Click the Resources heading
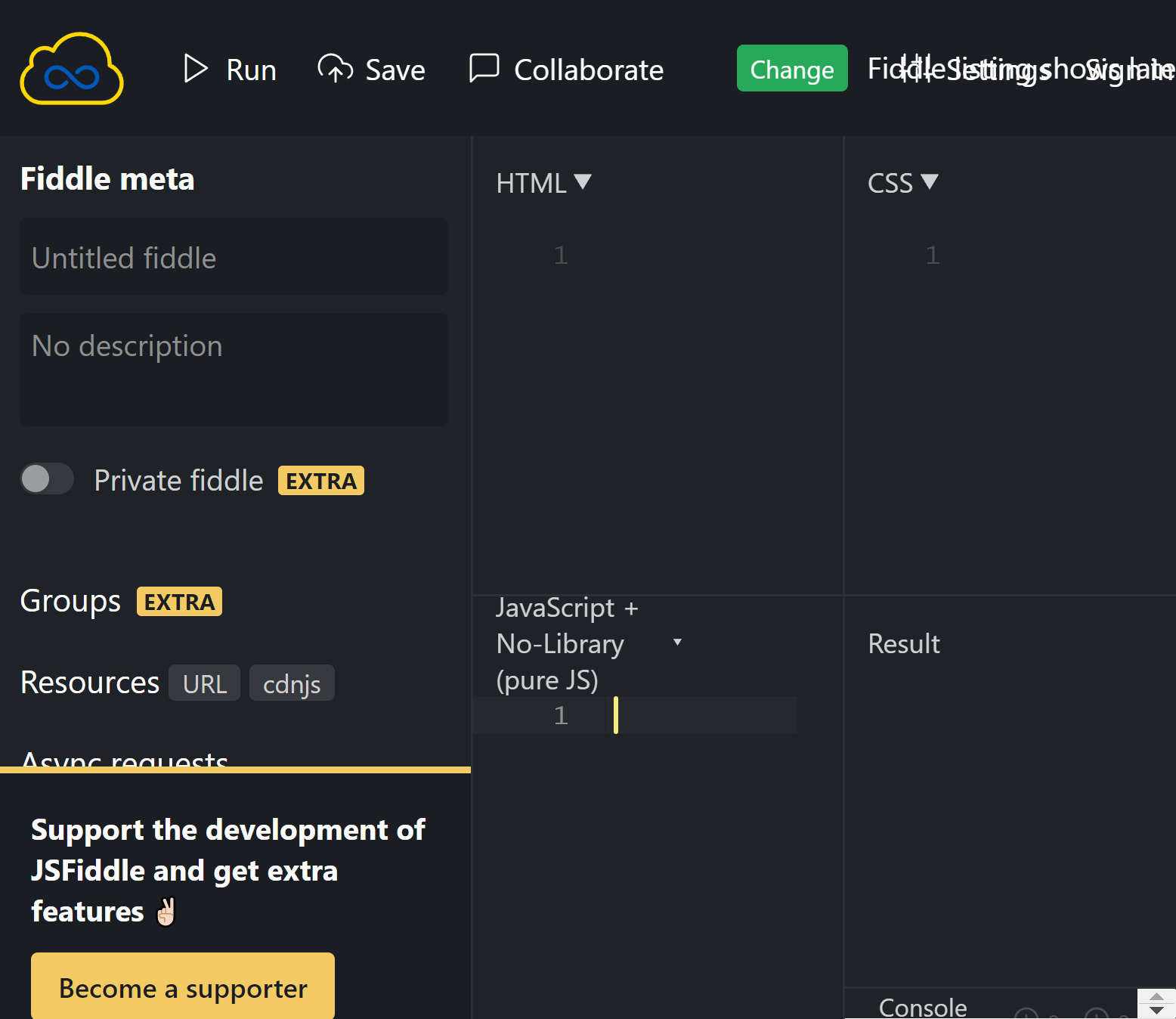Image resolution: width=1176 pixels, height=1019 pixels. click(90, 682)
